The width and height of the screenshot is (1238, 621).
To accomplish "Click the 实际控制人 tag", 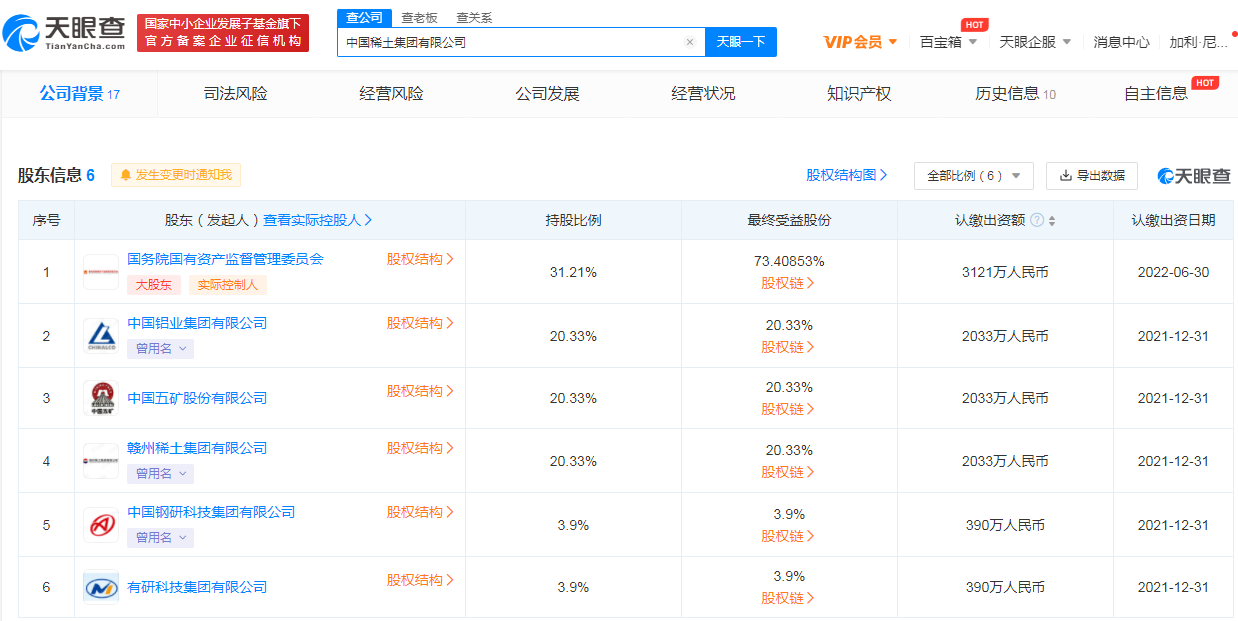I will coord(227,285).
